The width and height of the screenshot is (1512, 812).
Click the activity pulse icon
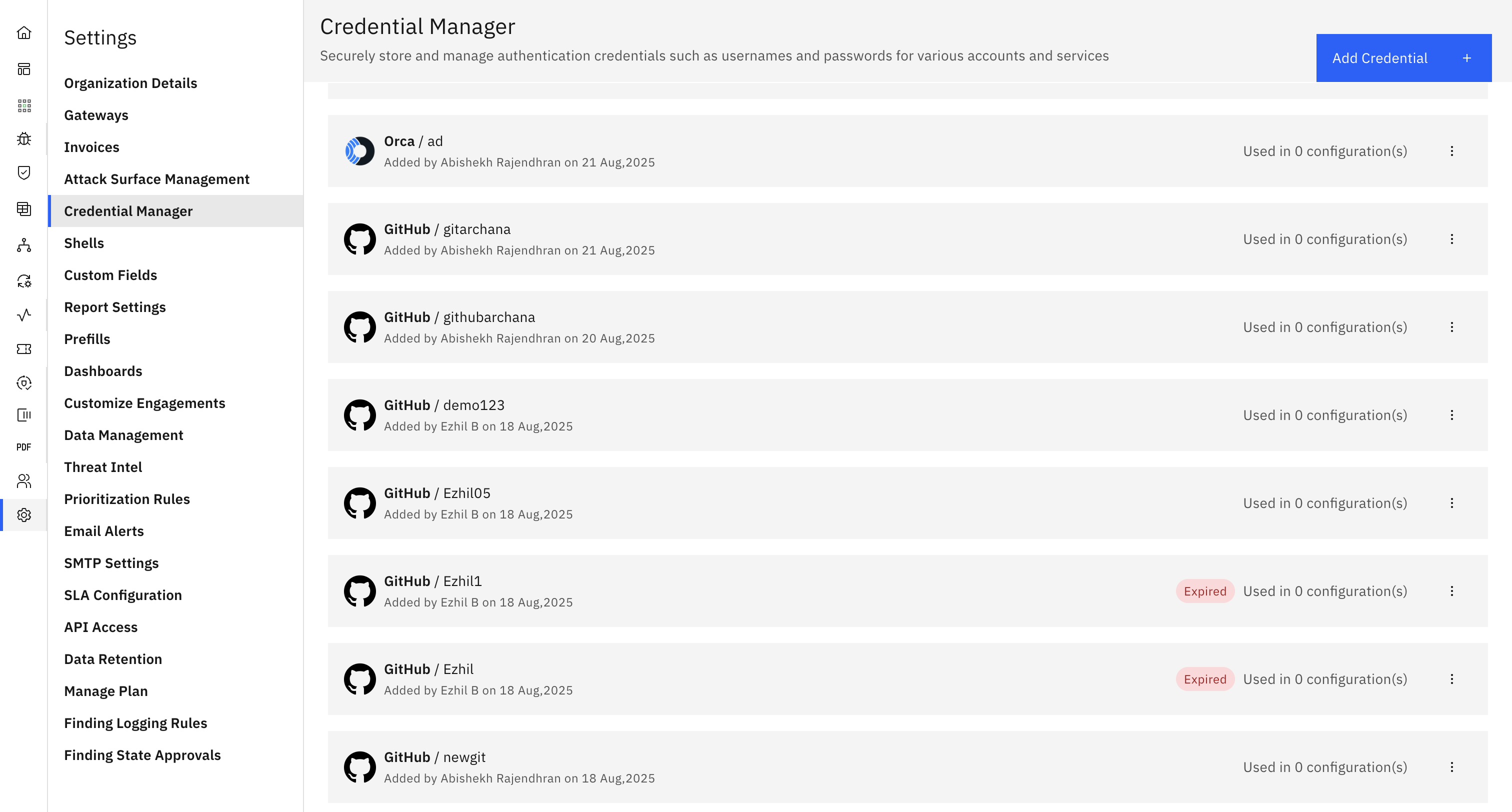24,315
